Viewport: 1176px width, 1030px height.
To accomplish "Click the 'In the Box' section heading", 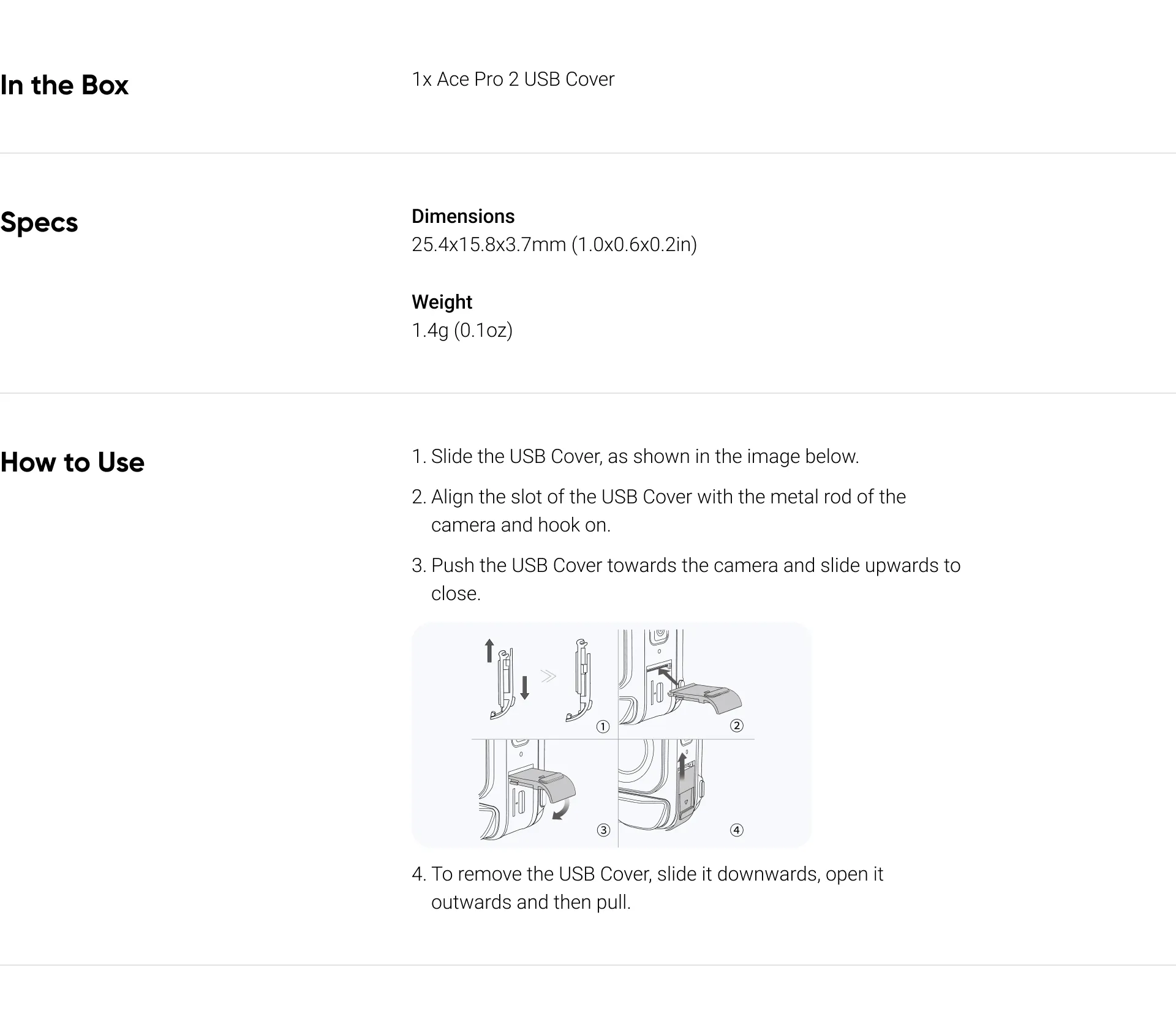I will (x=64, y=85).
